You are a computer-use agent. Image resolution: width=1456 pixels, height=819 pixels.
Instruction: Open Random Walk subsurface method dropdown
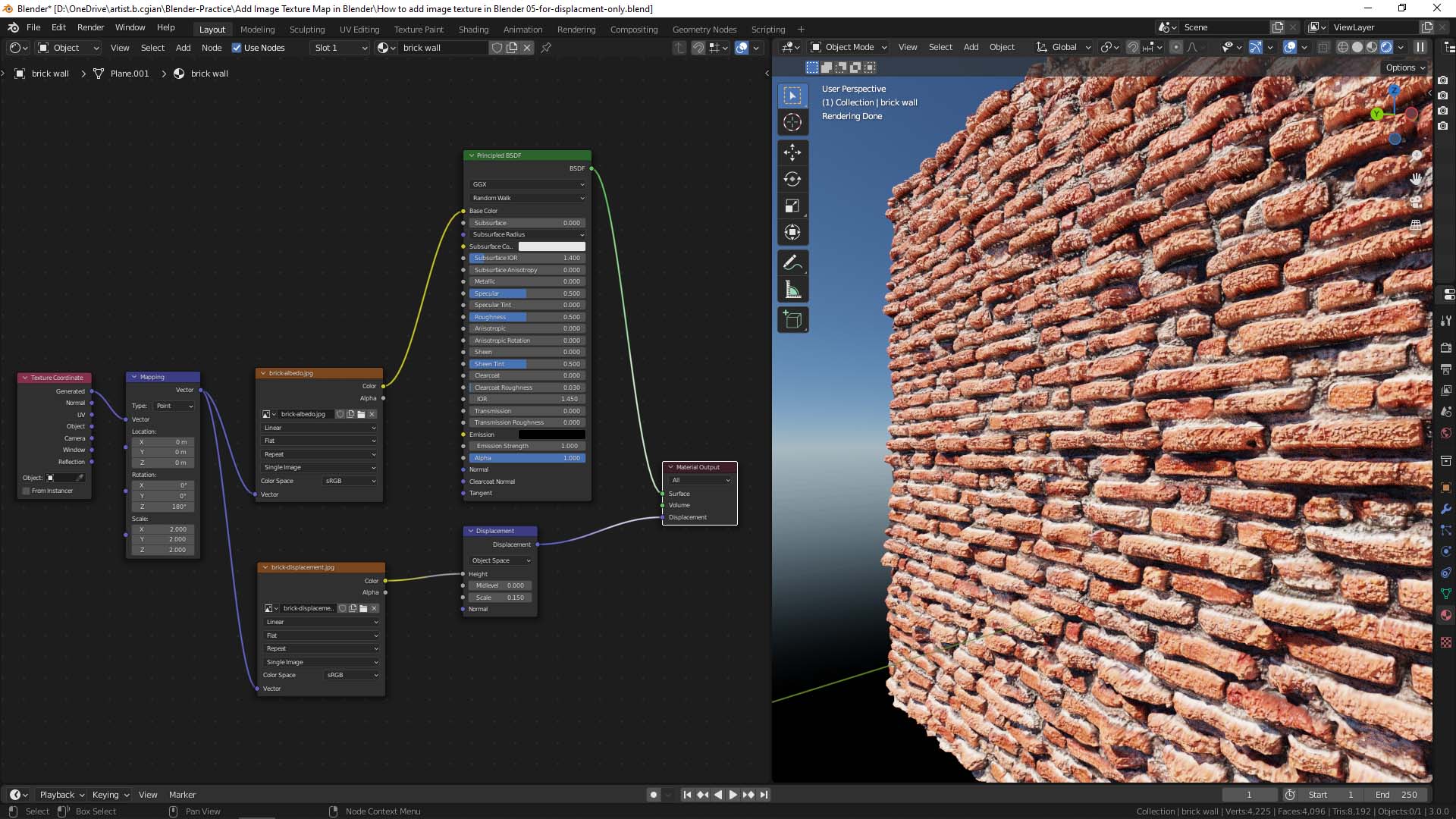[x=527, y=198]
